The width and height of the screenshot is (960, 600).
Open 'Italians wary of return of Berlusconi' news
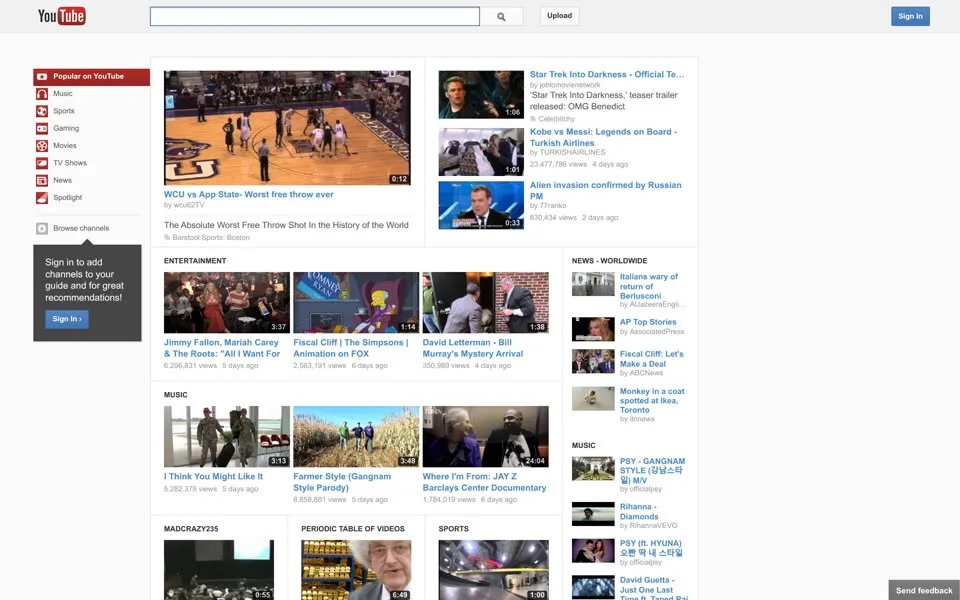[648, 286]
